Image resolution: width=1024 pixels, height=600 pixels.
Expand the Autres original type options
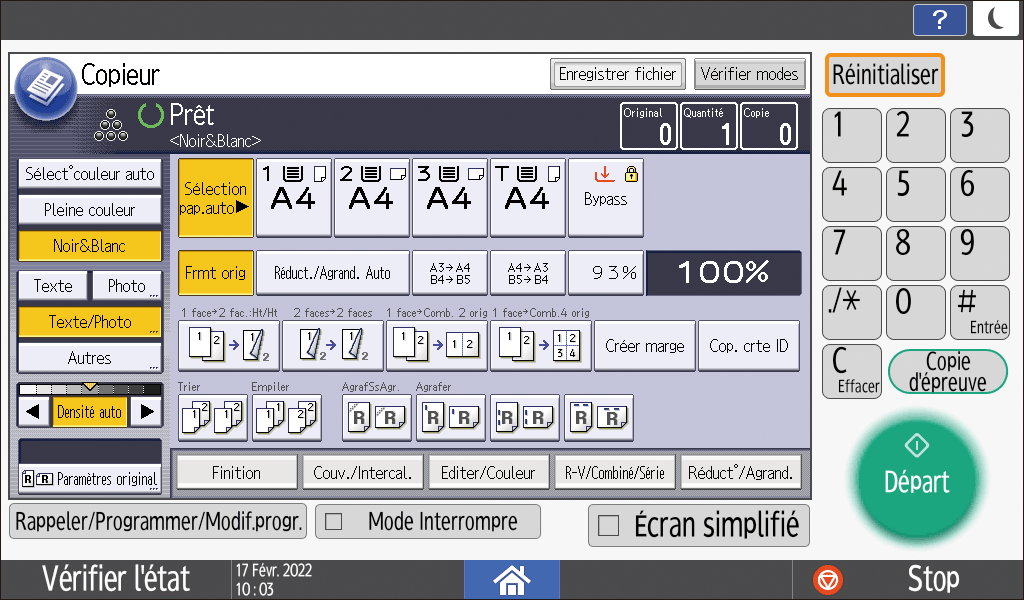89,357
